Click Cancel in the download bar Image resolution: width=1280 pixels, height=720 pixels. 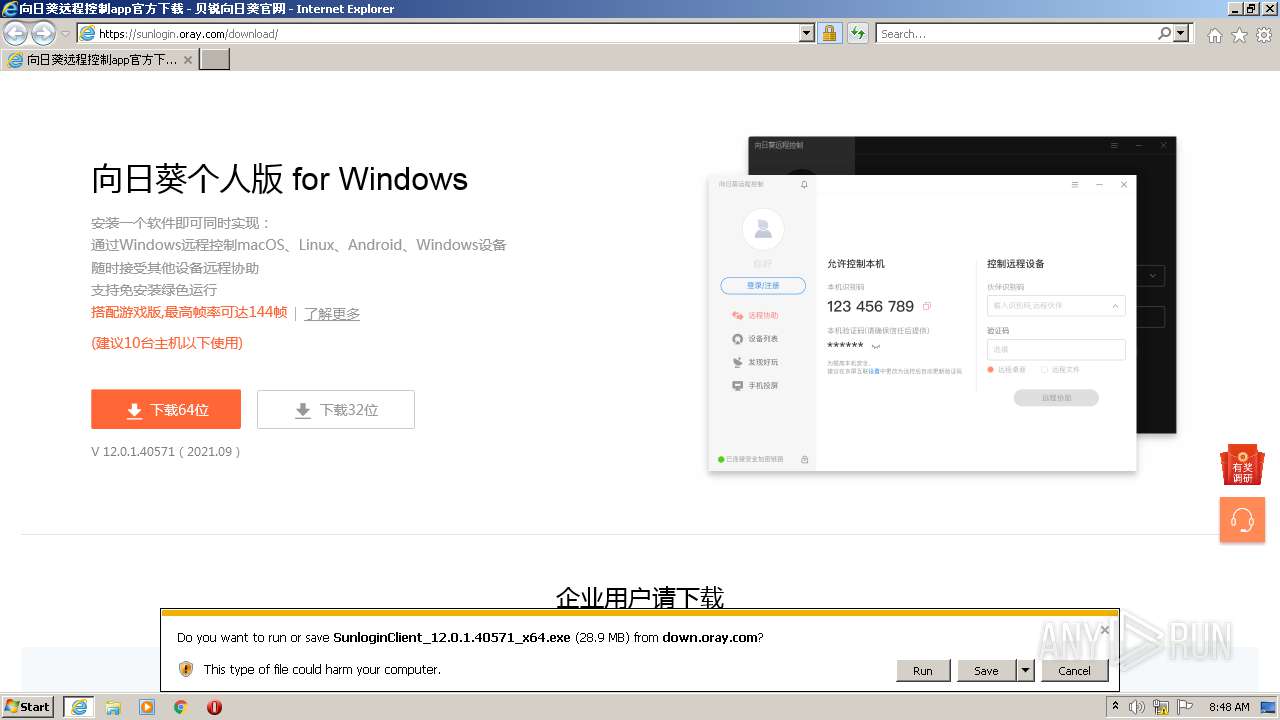[1074, 671]
